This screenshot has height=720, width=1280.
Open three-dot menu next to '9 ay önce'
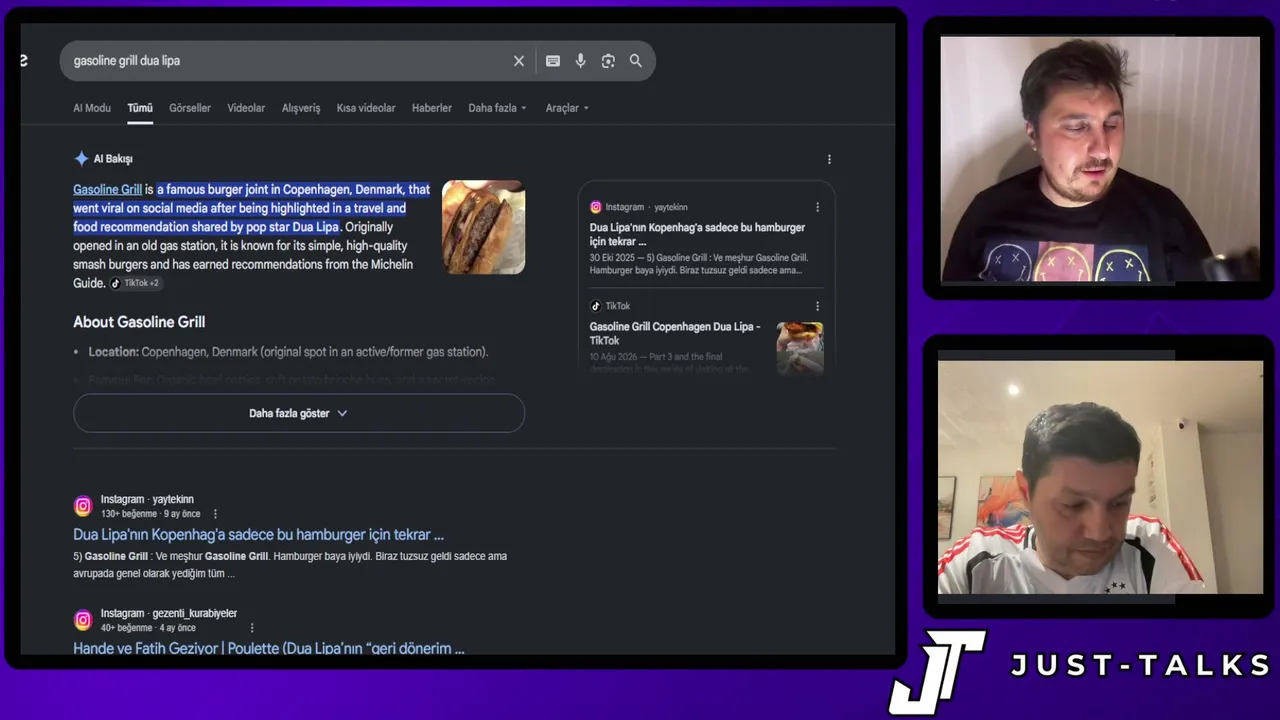pyautogui.click(x=215, y=514)
